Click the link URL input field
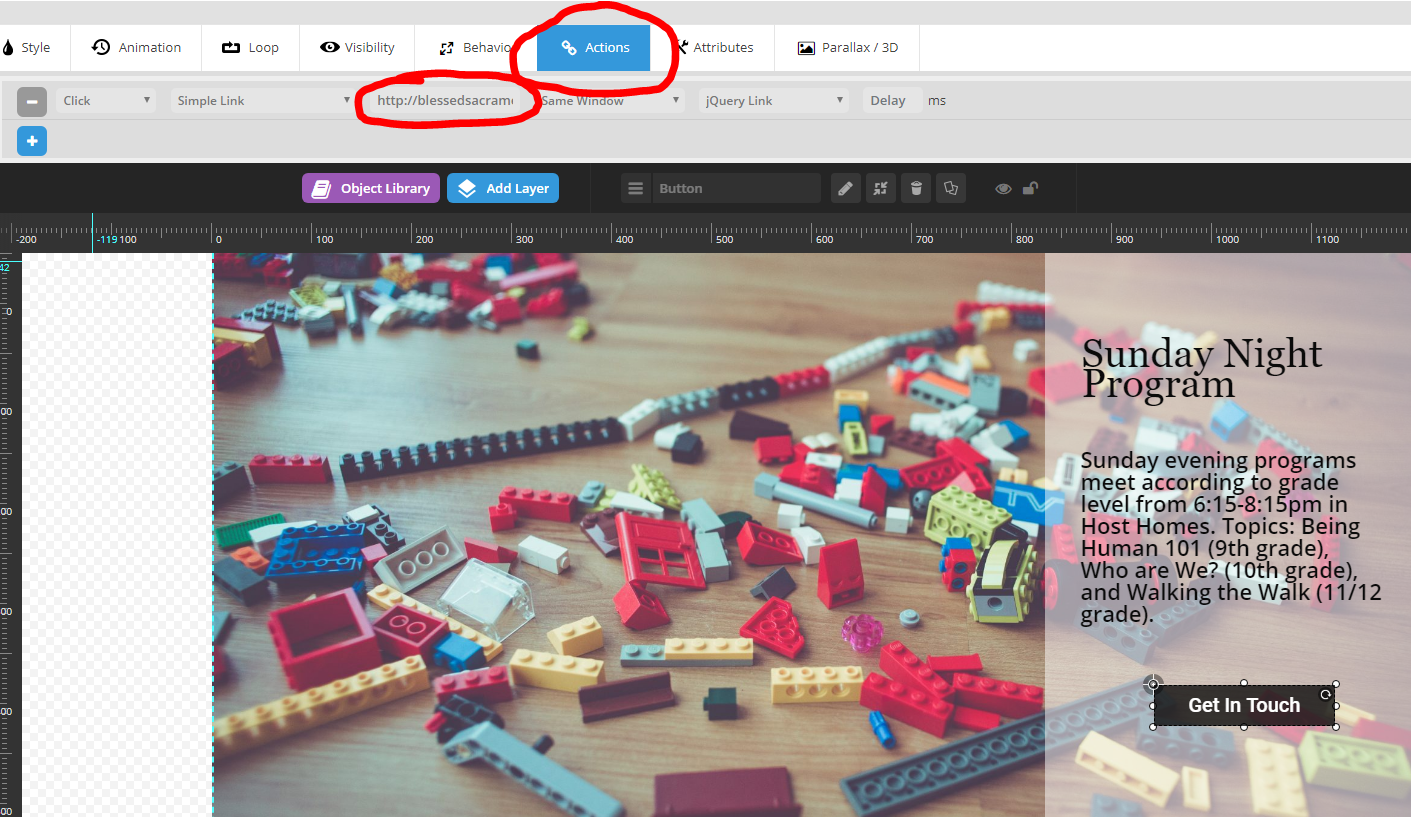The image size is (1411, 817). (445, 101)
